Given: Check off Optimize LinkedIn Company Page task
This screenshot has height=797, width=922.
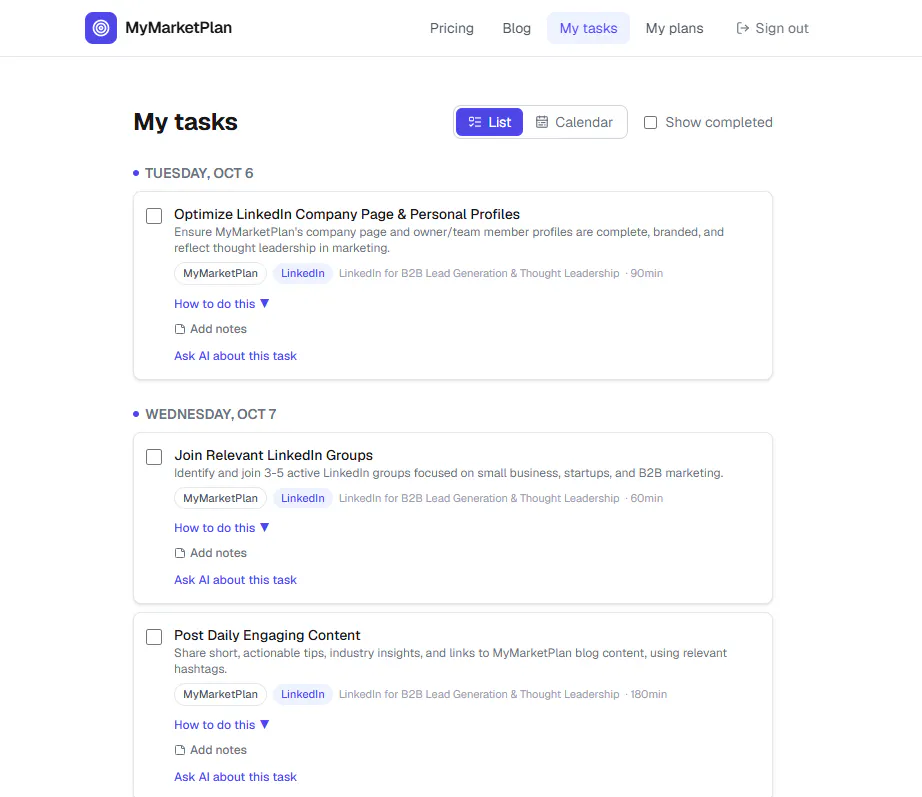Looking at the screenshot, I should (154, 216).
